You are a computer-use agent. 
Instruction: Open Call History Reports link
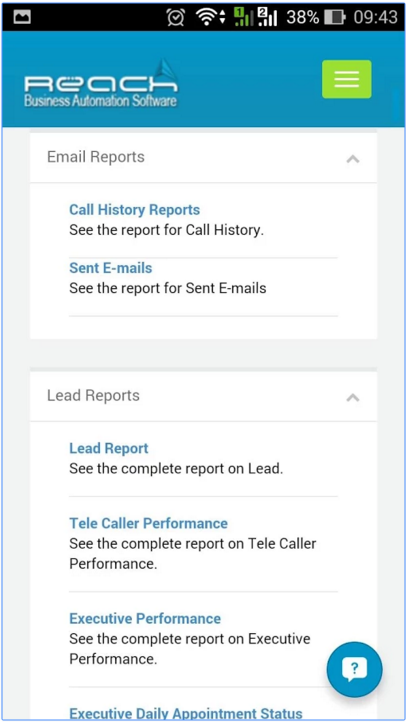[x=134, y=210]
